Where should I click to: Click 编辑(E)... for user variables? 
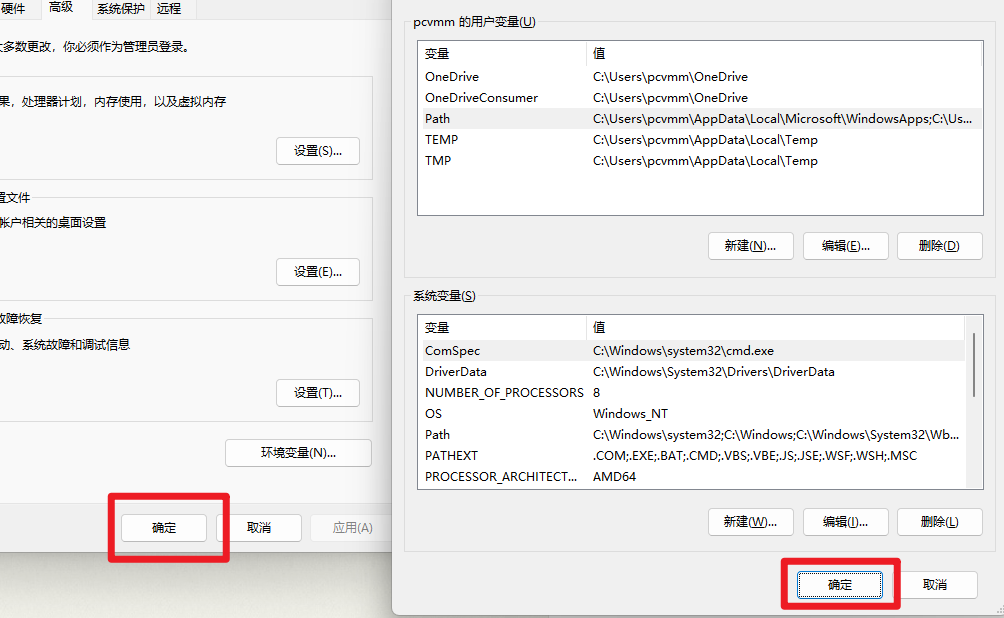(846, 246)
